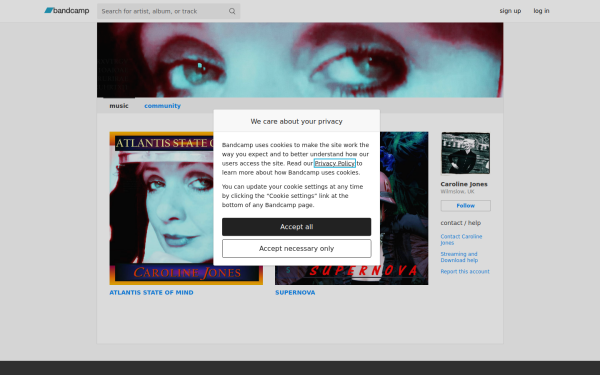Screen dimensions: 600x375
Task: Click the contact / help heading
Action: pos(460,223)
